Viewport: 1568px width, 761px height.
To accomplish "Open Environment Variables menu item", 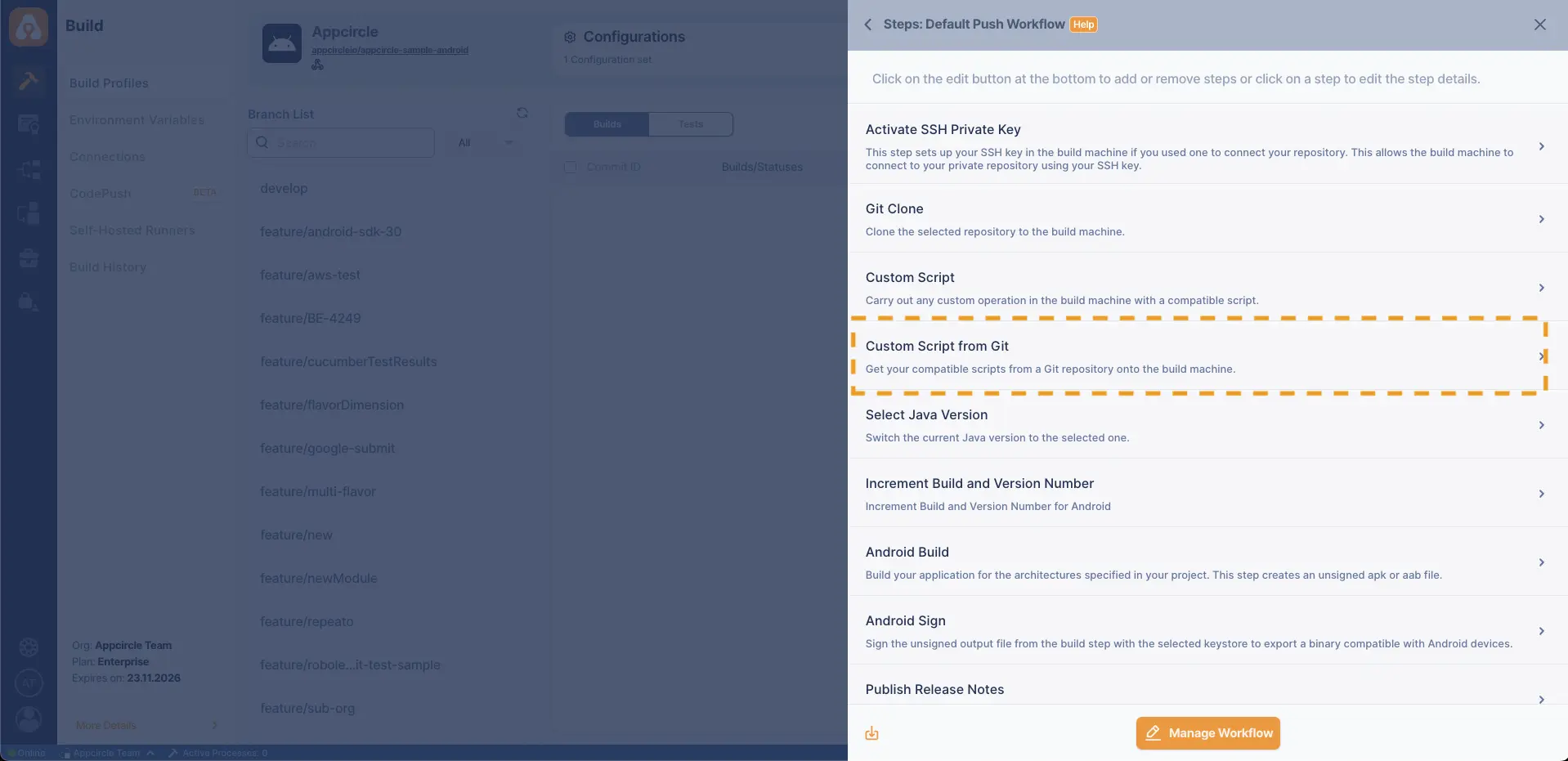I will pyautogui.click(x=137, y=120).
